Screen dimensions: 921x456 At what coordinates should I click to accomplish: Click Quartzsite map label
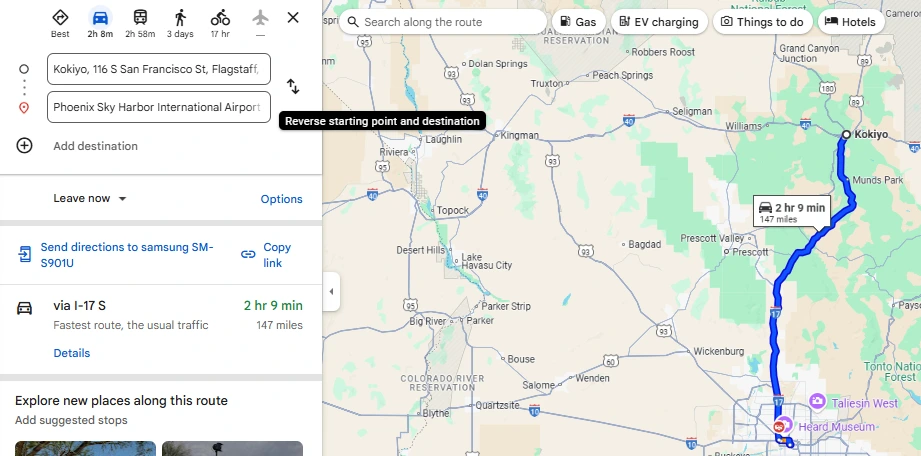click(x=498, y=405)
